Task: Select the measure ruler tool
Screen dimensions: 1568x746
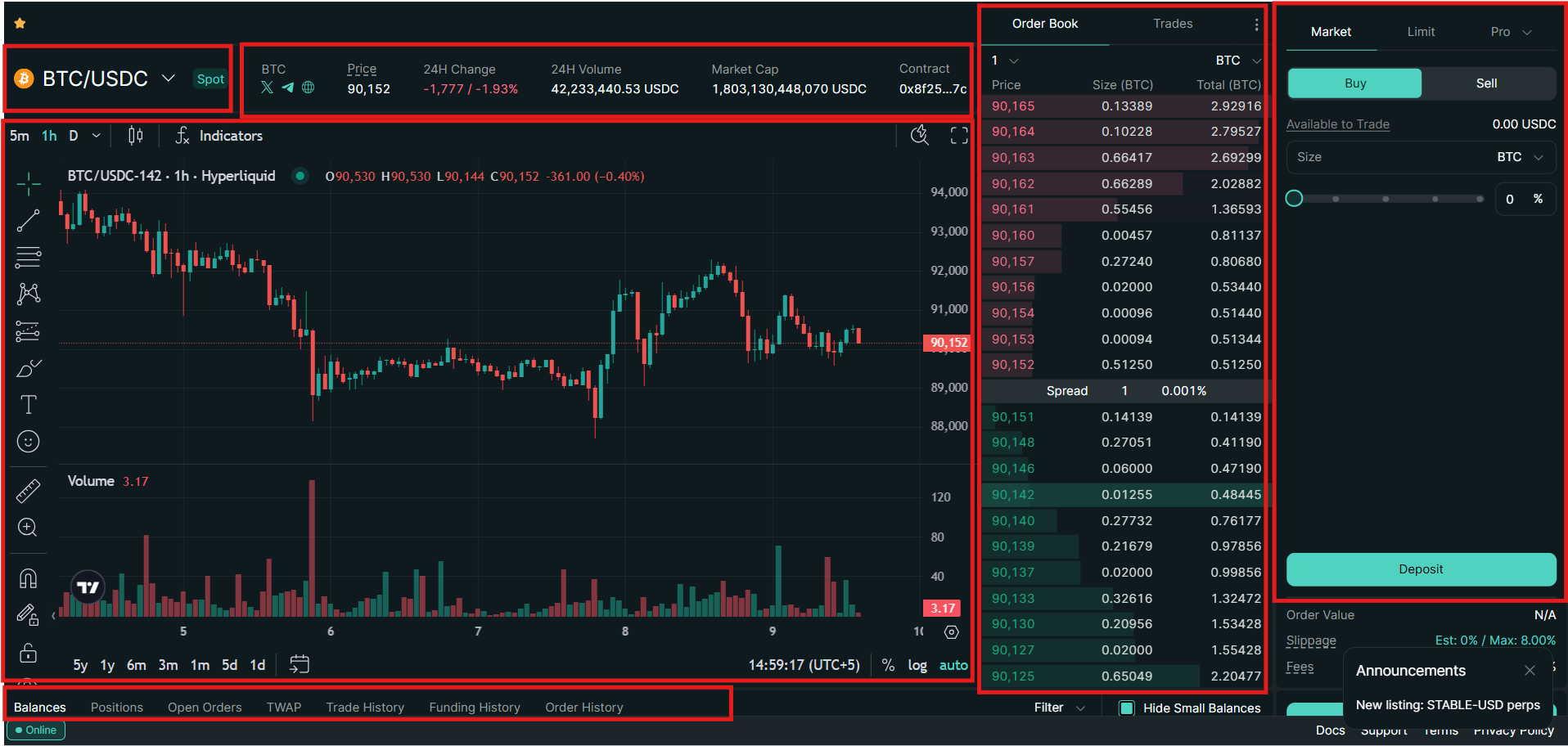Action: [x=28, y=490]
